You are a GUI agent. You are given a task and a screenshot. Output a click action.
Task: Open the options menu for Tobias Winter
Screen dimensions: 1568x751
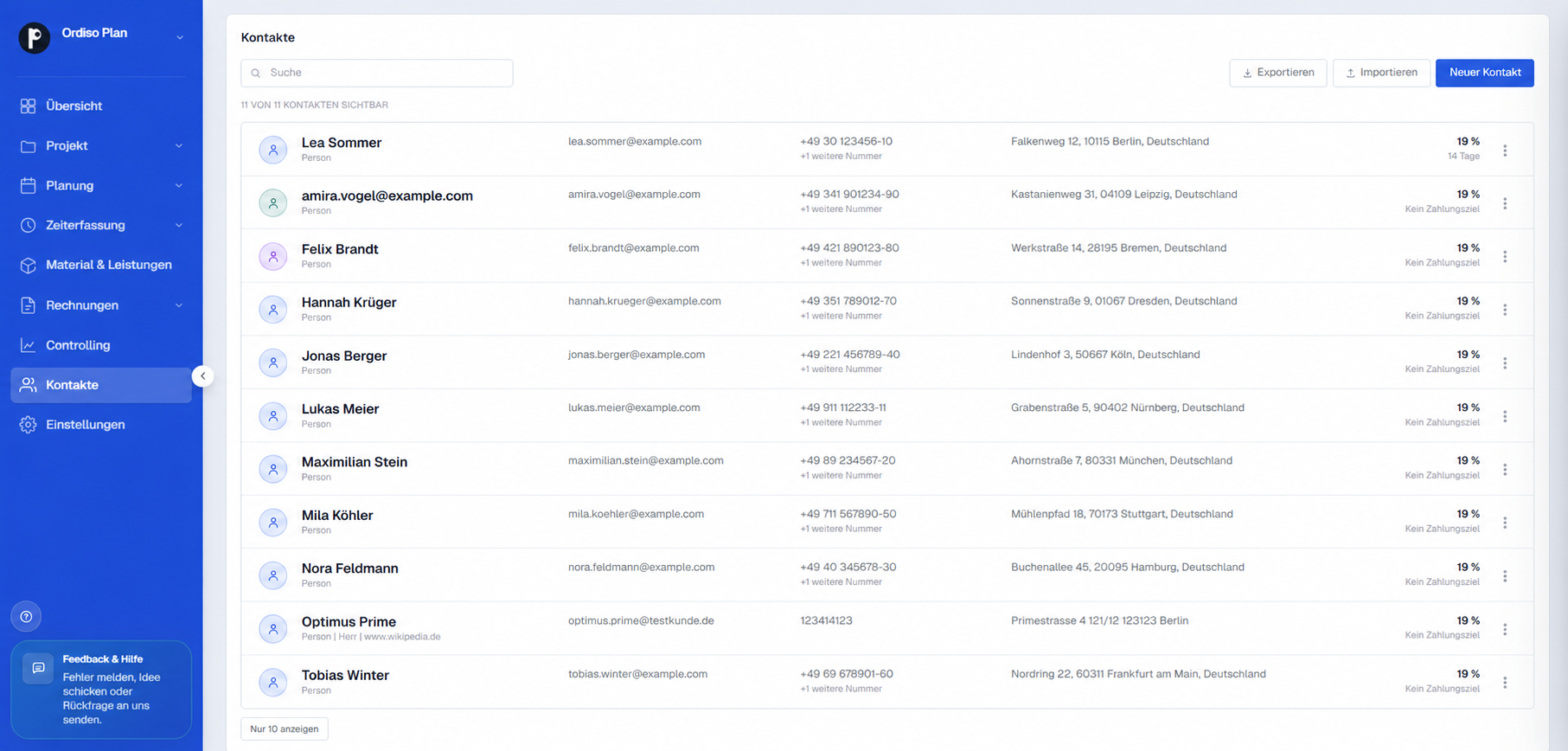point(1505,683)
